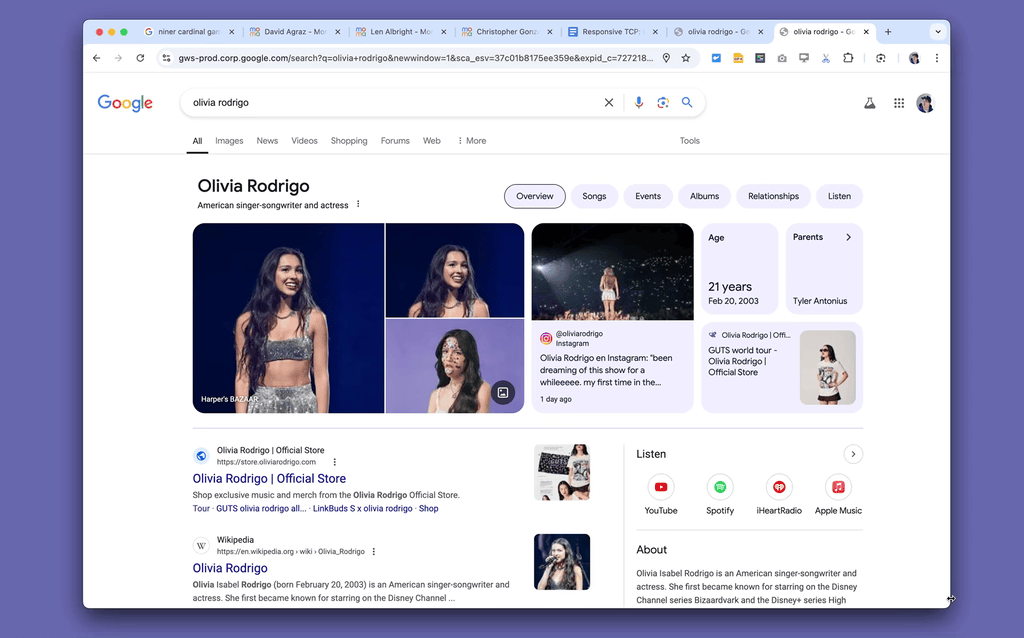This screenshot has width=1024, height=638.
Task: Open the LinkBuds S x olivia rodrigo sitelink
Action: [362, 509]
